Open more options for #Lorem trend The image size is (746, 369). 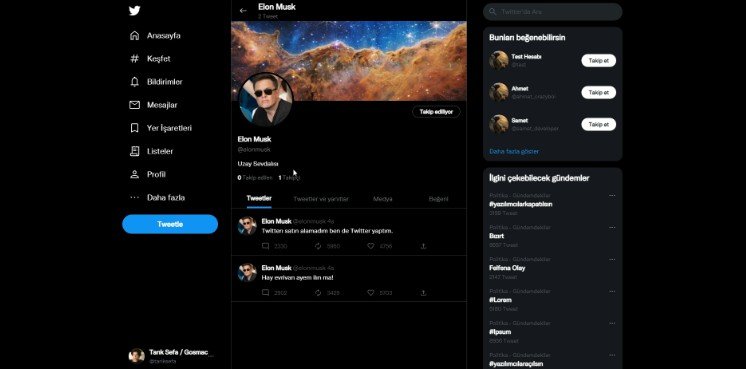click(x=612, y=291)
